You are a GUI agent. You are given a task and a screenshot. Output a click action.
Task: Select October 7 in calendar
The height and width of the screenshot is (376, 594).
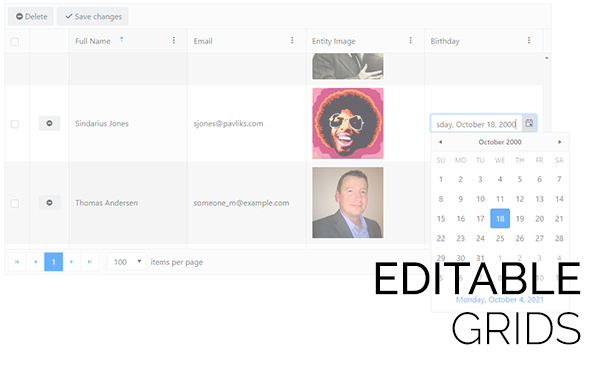coord(559,179)
